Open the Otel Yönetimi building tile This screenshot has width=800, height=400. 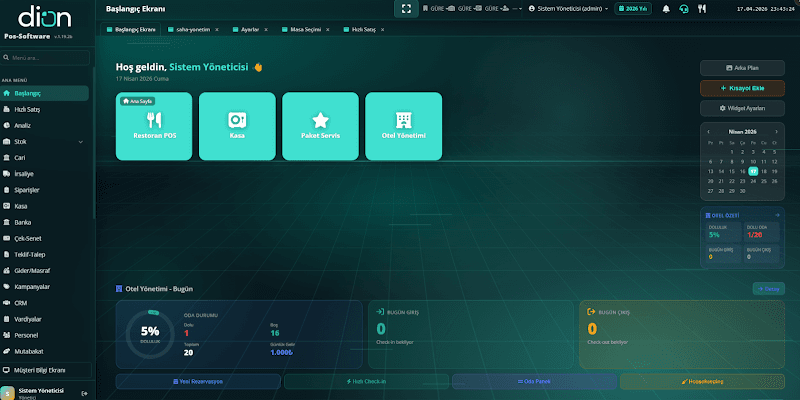[404, 126]
